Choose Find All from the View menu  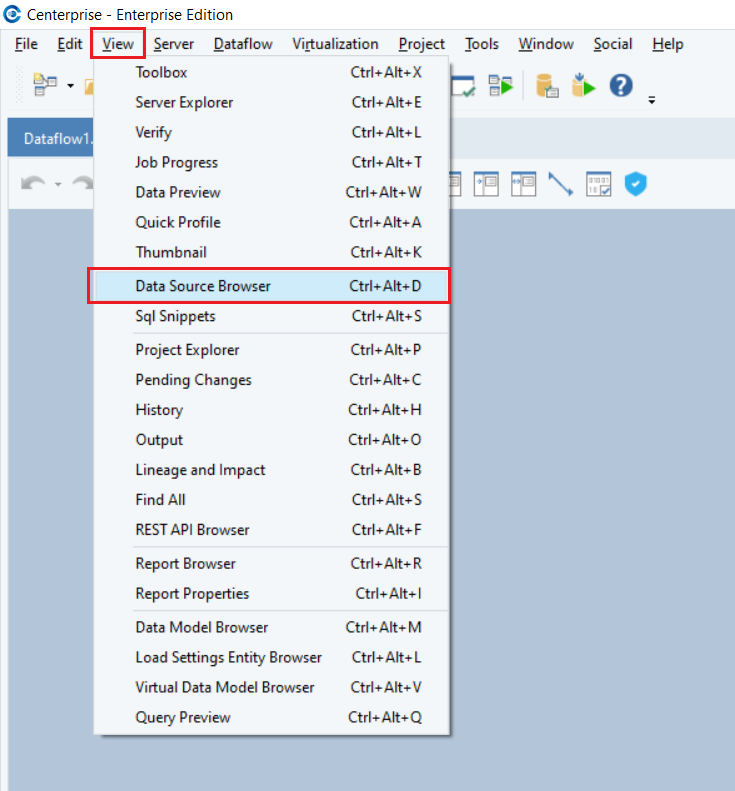point(271,500)
